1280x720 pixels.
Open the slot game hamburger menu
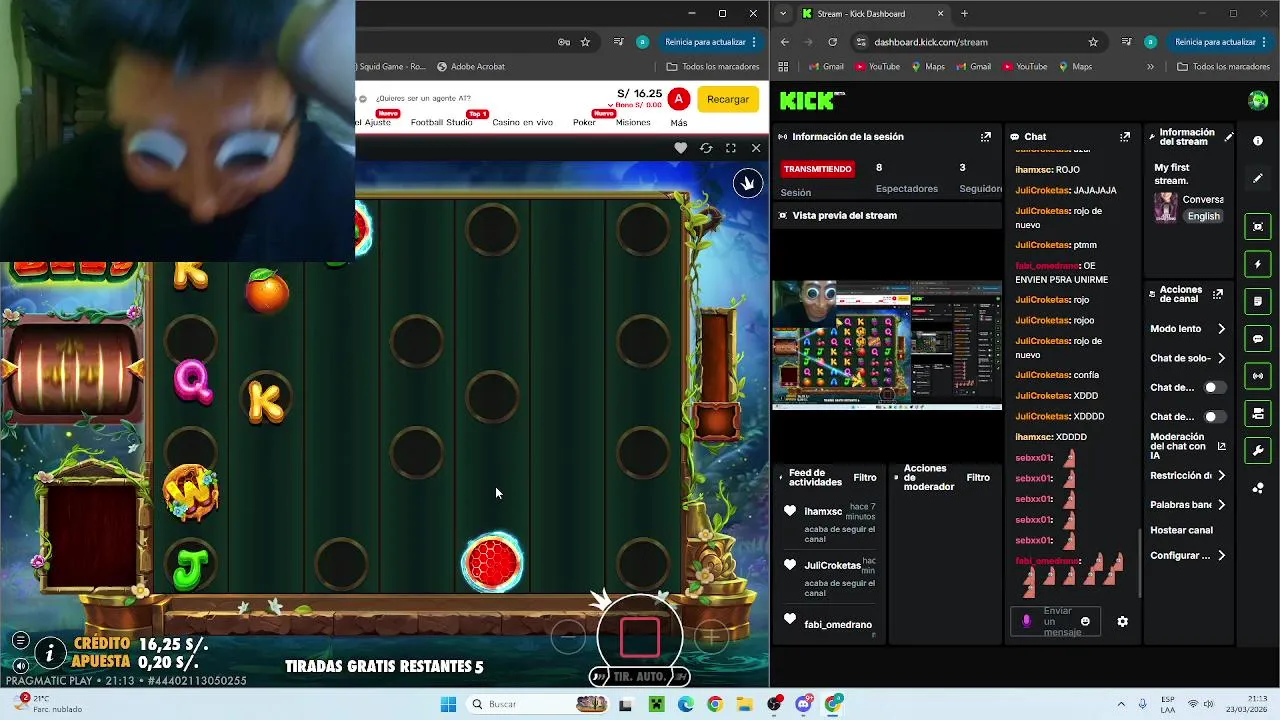point(20,640)
